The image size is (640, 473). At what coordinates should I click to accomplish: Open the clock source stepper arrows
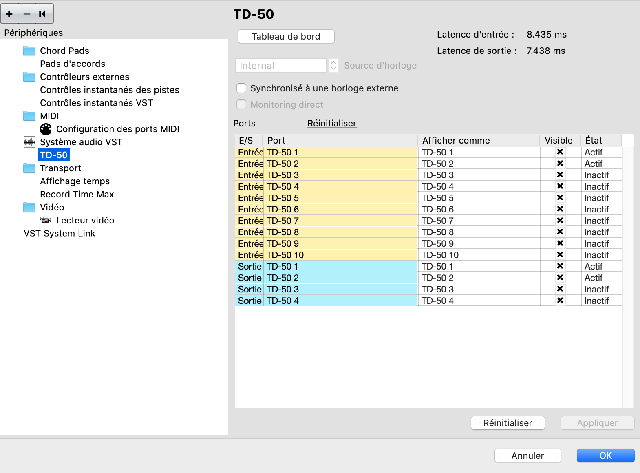pos(333,65)
